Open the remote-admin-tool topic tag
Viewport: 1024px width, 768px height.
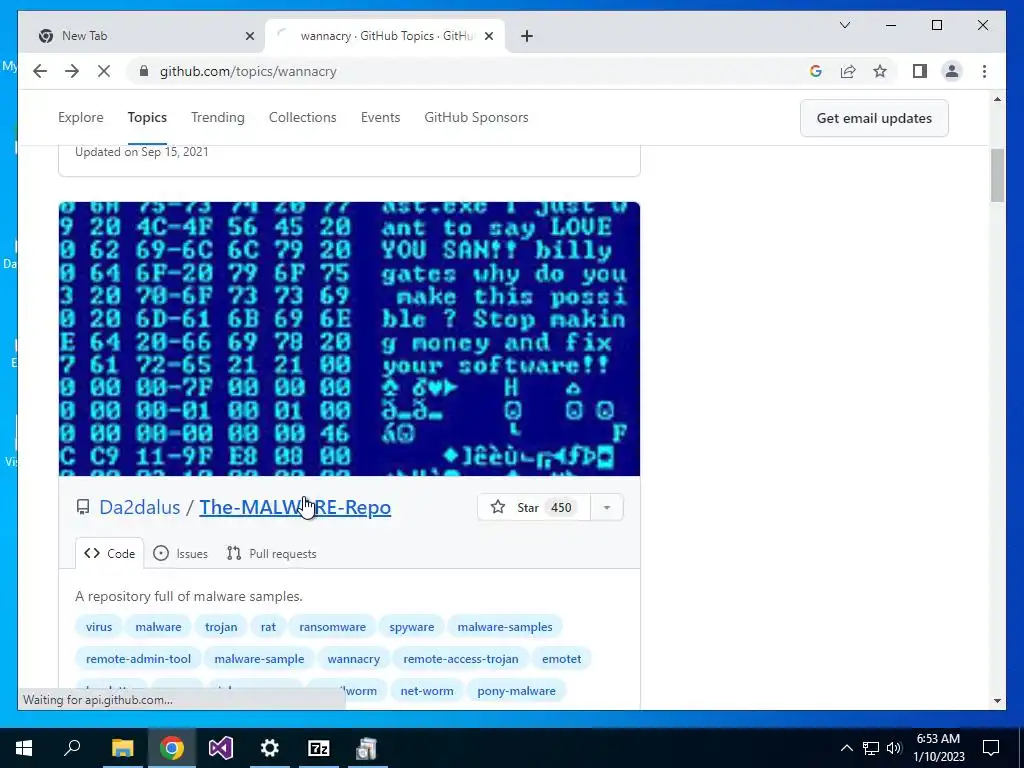point(138,659)
